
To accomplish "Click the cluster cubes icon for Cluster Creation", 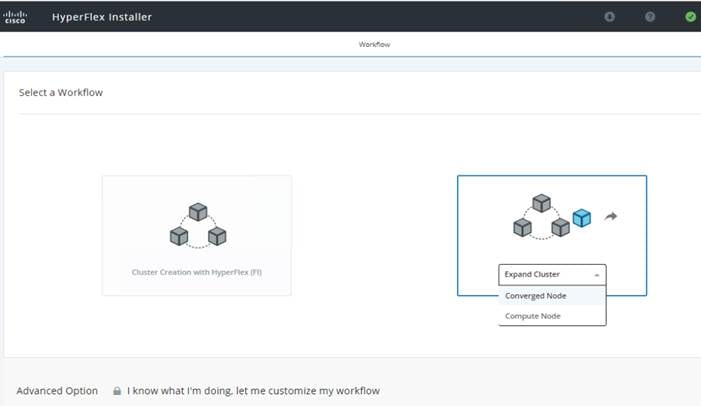I will [x=197, y=226].
